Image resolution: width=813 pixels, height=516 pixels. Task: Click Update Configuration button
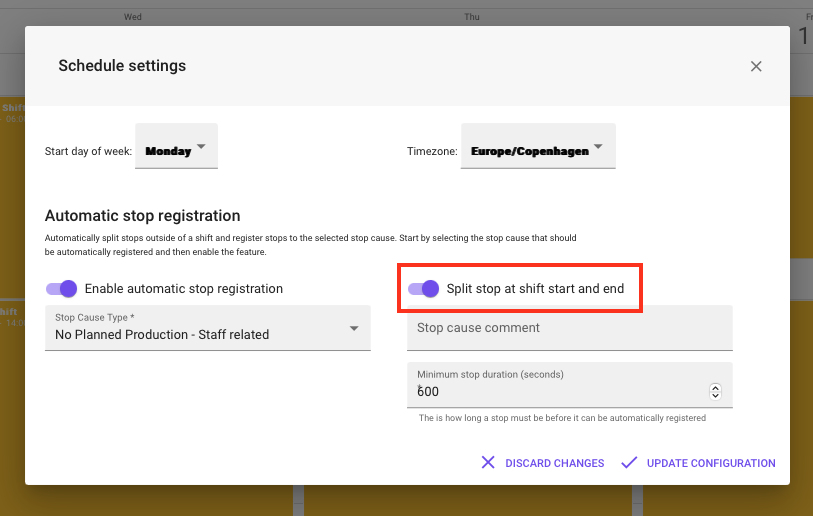pyautogui.click(x=698, y=463)
